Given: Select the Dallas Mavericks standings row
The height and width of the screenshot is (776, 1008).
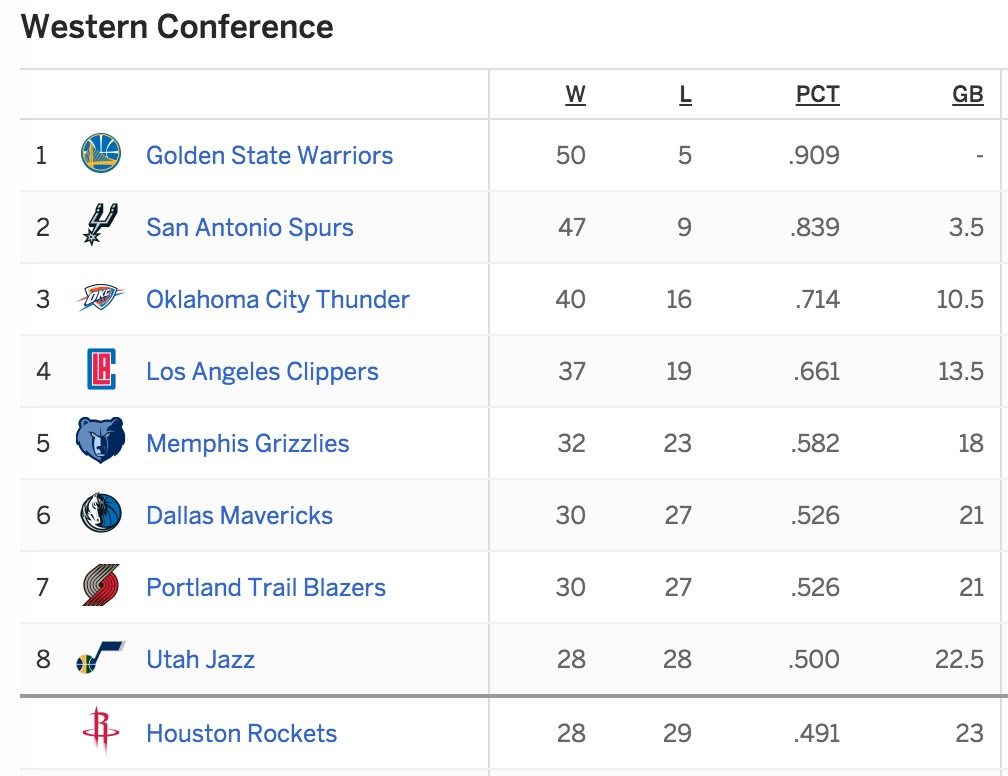Looking at the screenshot, I should point(500,515).
